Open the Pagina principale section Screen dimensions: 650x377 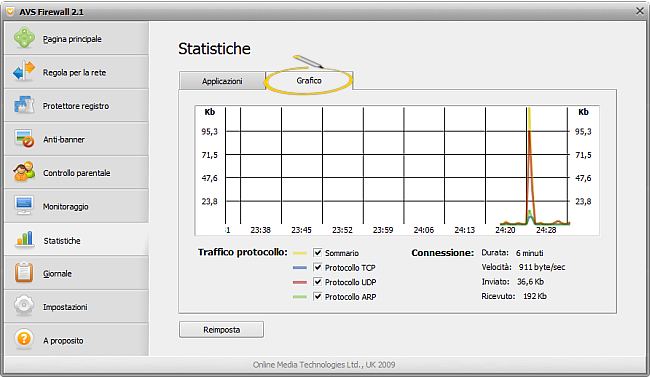pyautogui.click(x=76, y=38)
